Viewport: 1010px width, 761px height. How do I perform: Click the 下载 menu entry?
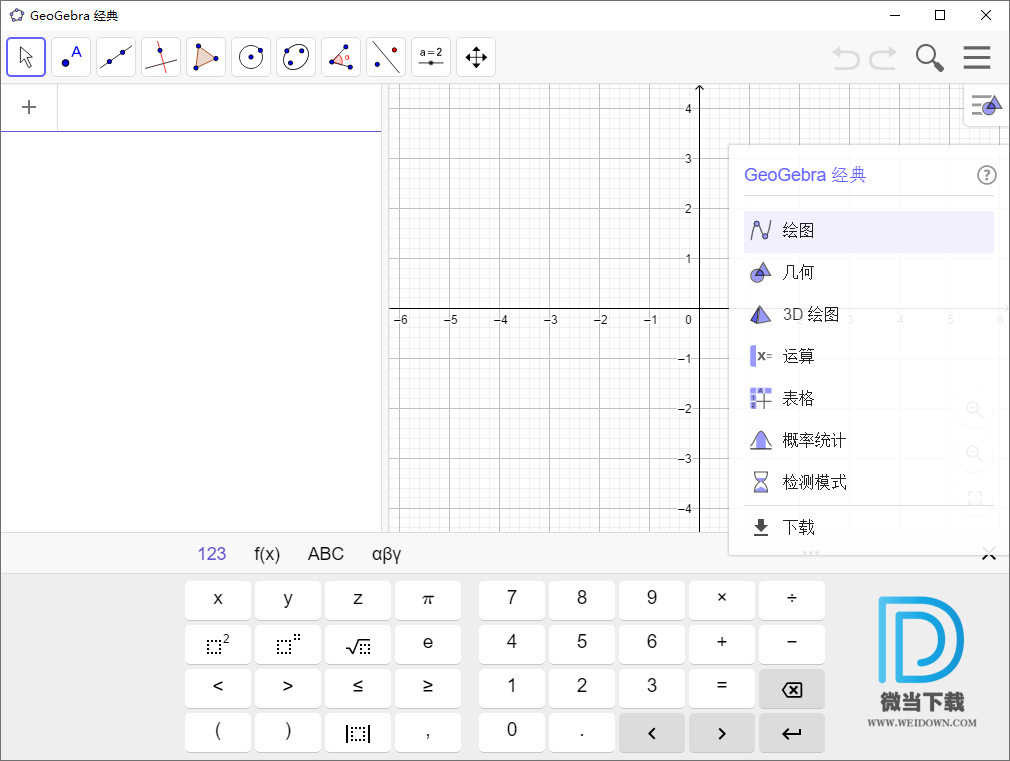[798, 527]
